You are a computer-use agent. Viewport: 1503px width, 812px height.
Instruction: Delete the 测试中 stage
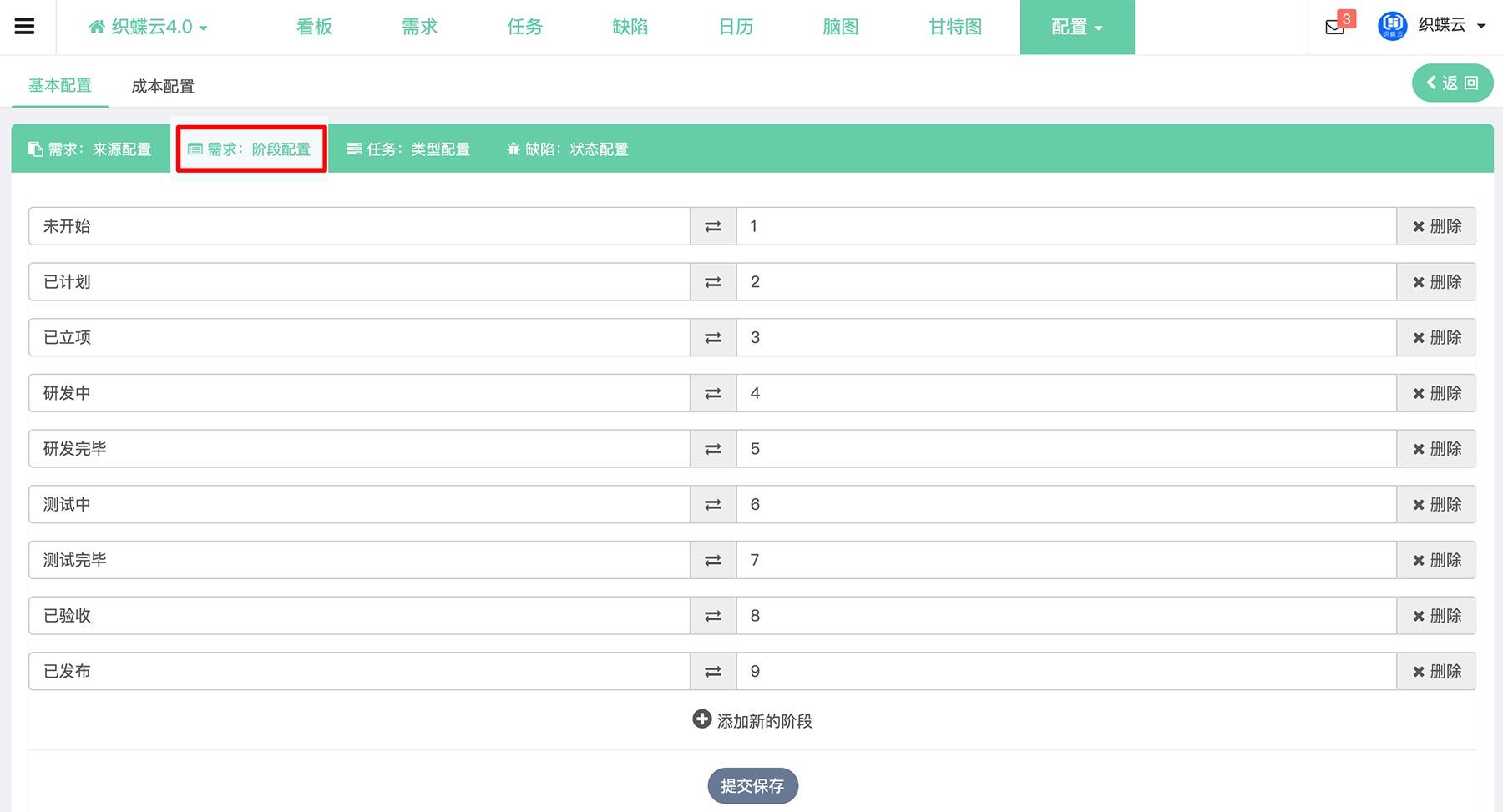click(1436, 504)
